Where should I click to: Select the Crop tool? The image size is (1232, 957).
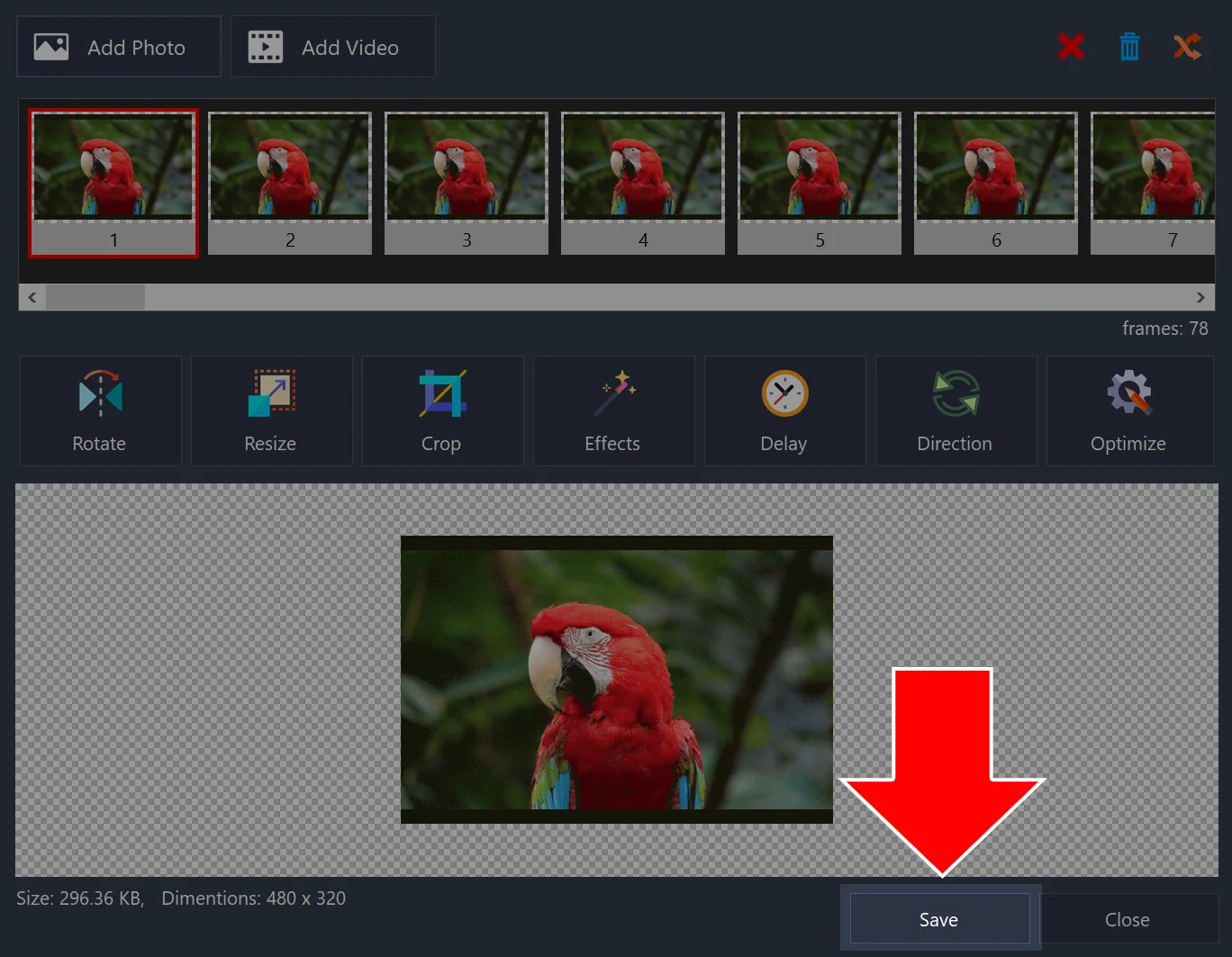[442, 411]
